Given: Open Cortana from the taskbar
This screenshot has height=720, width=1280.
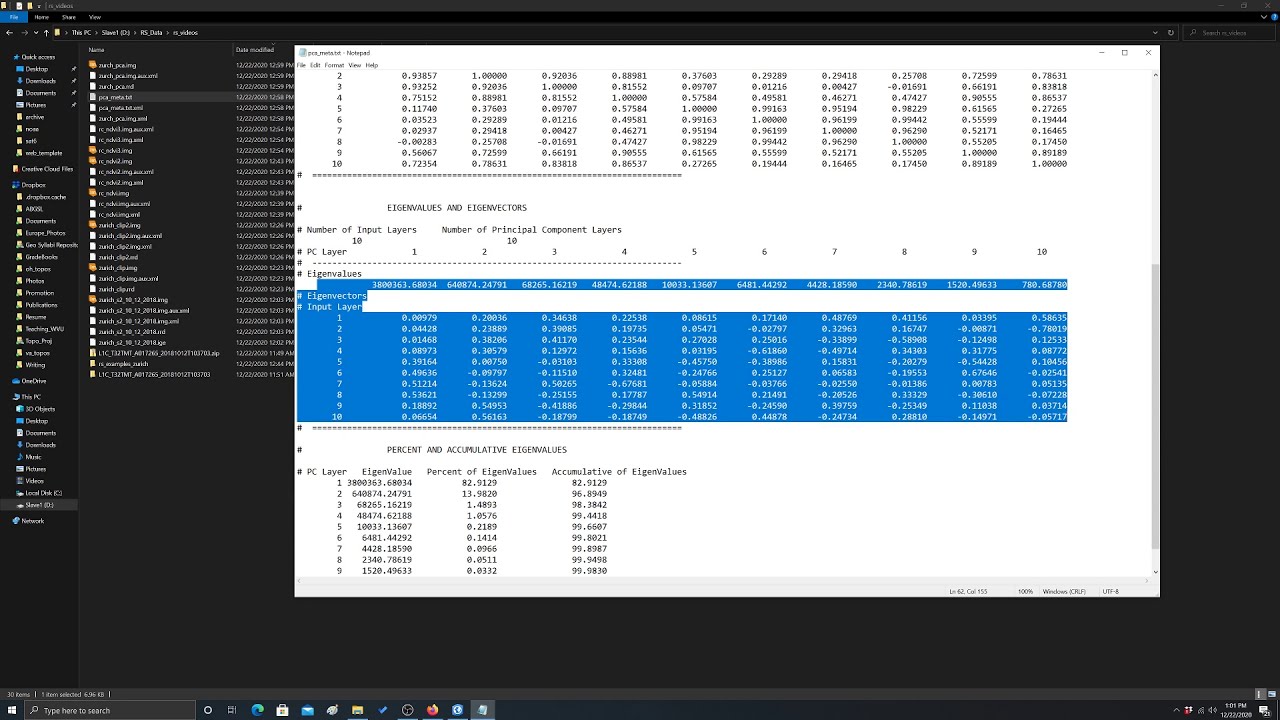Looking at the screenshot, I should coord(208,710).
